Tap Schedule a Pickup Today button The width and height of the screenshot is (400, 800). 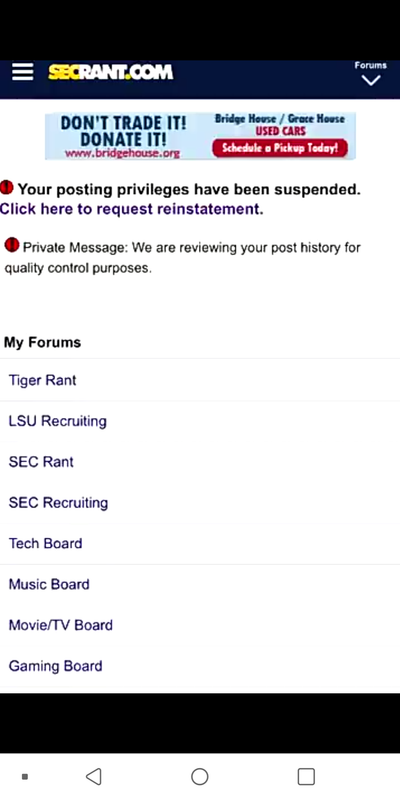[280, 148]
